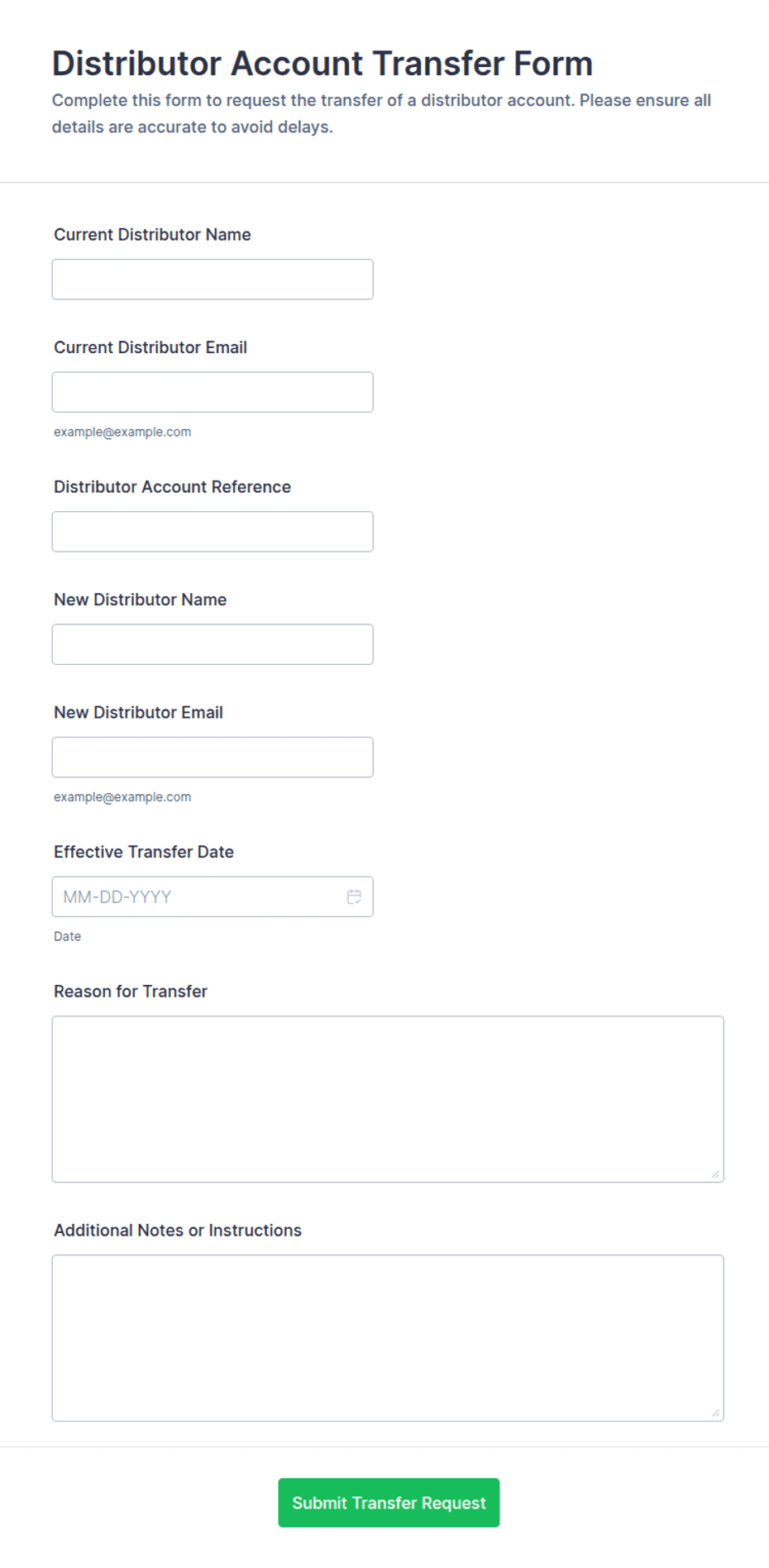Click the "Effective Transfer Date" label
The width and height of the screenshot is (769, 1568).
pos(144,852)
